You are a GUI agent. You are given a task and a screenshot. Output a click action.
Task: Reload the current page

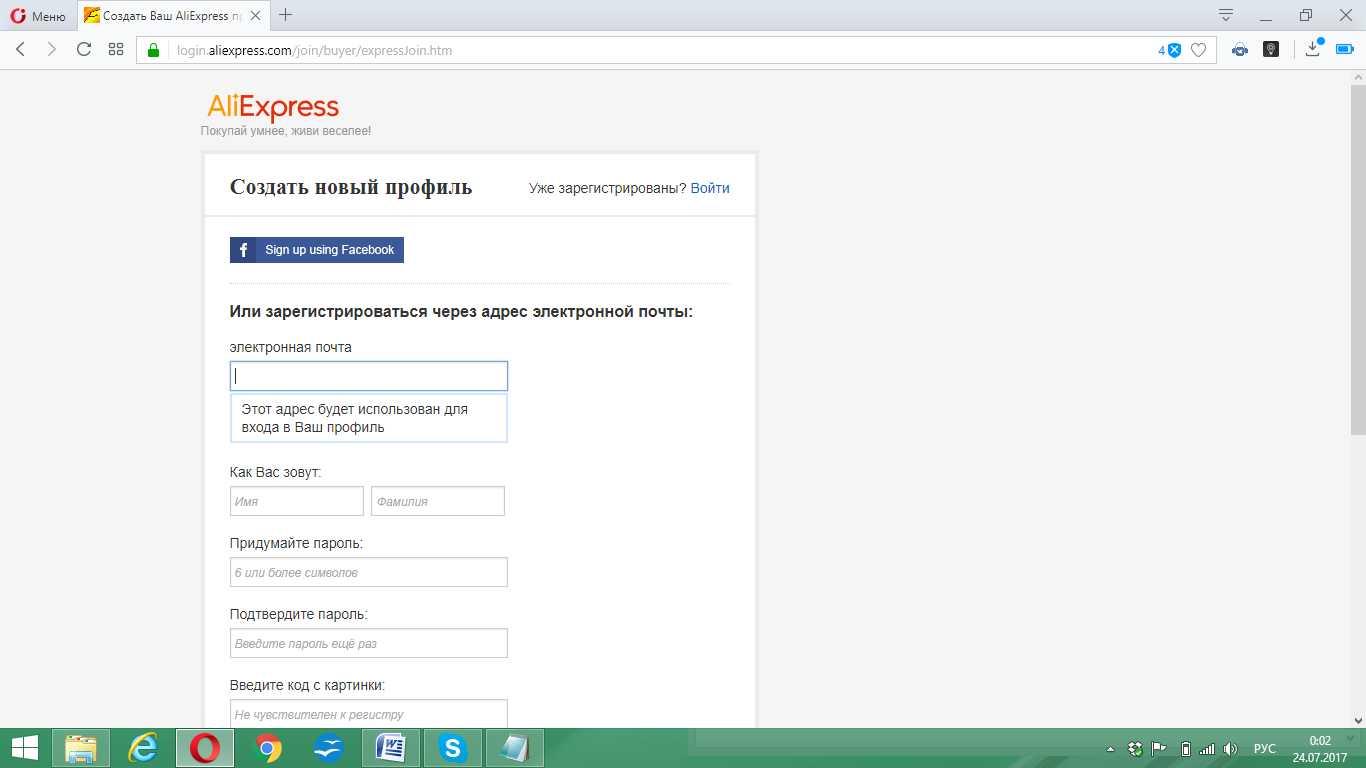(x=84, y=49)
